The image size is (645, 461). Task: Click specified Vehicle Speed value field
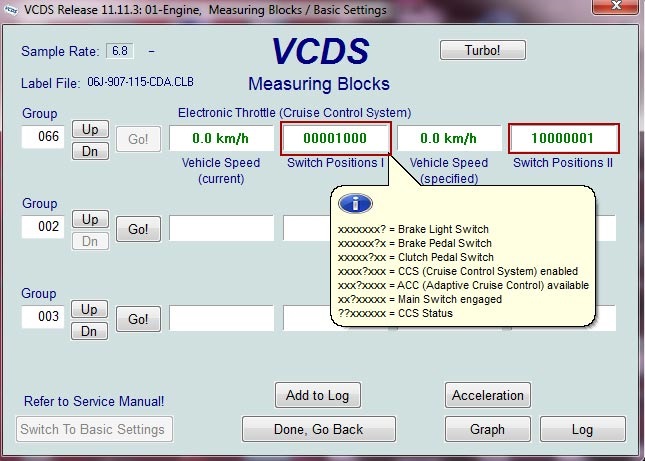tap(449, 138)
